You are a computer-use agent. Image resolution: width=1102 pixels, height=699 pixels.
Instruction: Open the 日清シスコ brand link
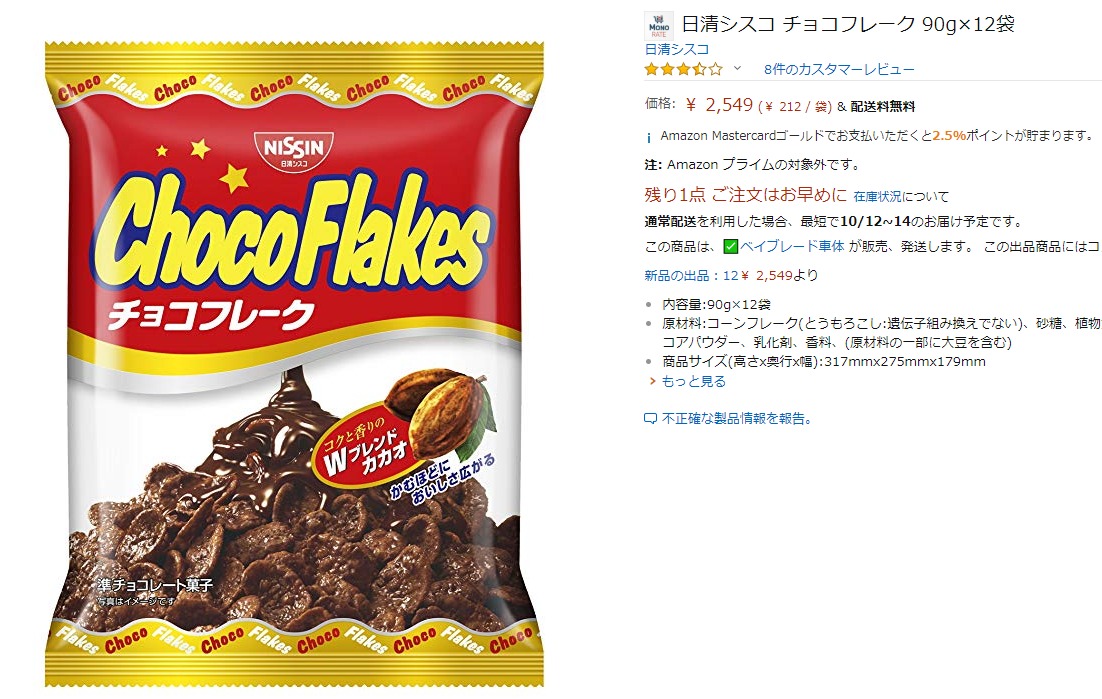click(677, 49)
